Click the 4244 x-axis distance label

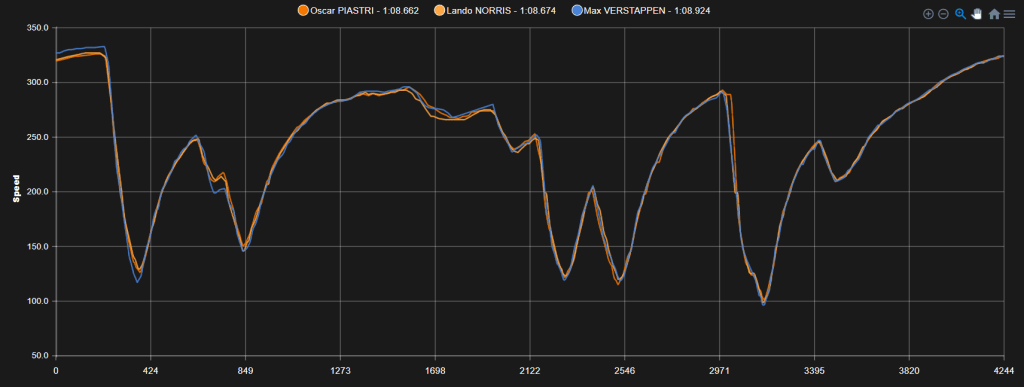coord(1004,371)
